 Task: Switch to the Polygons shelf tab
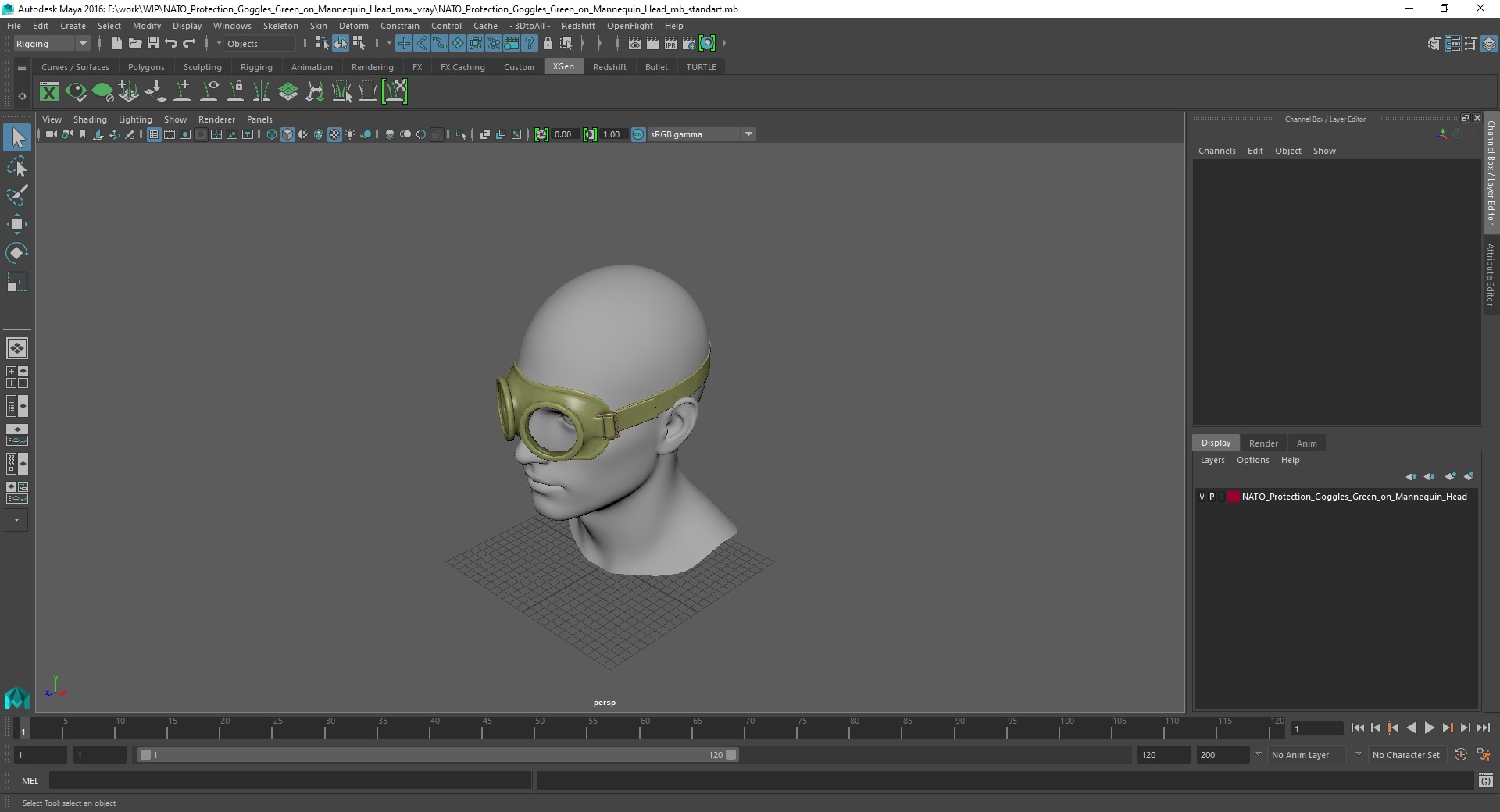pyautogui.click(x=146, y=67)
